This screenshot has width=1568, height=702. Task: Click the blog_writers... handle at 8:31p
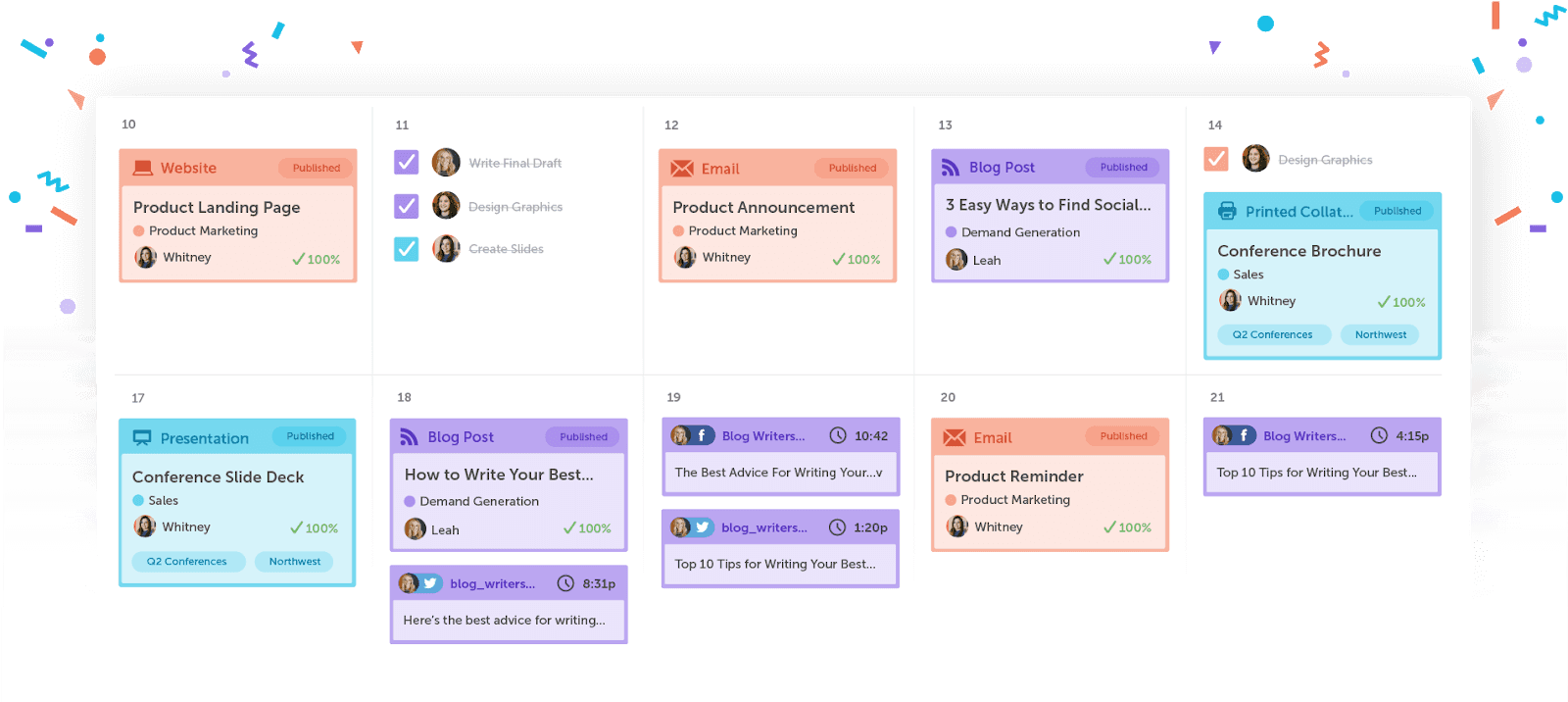click(x=493, y=584)
